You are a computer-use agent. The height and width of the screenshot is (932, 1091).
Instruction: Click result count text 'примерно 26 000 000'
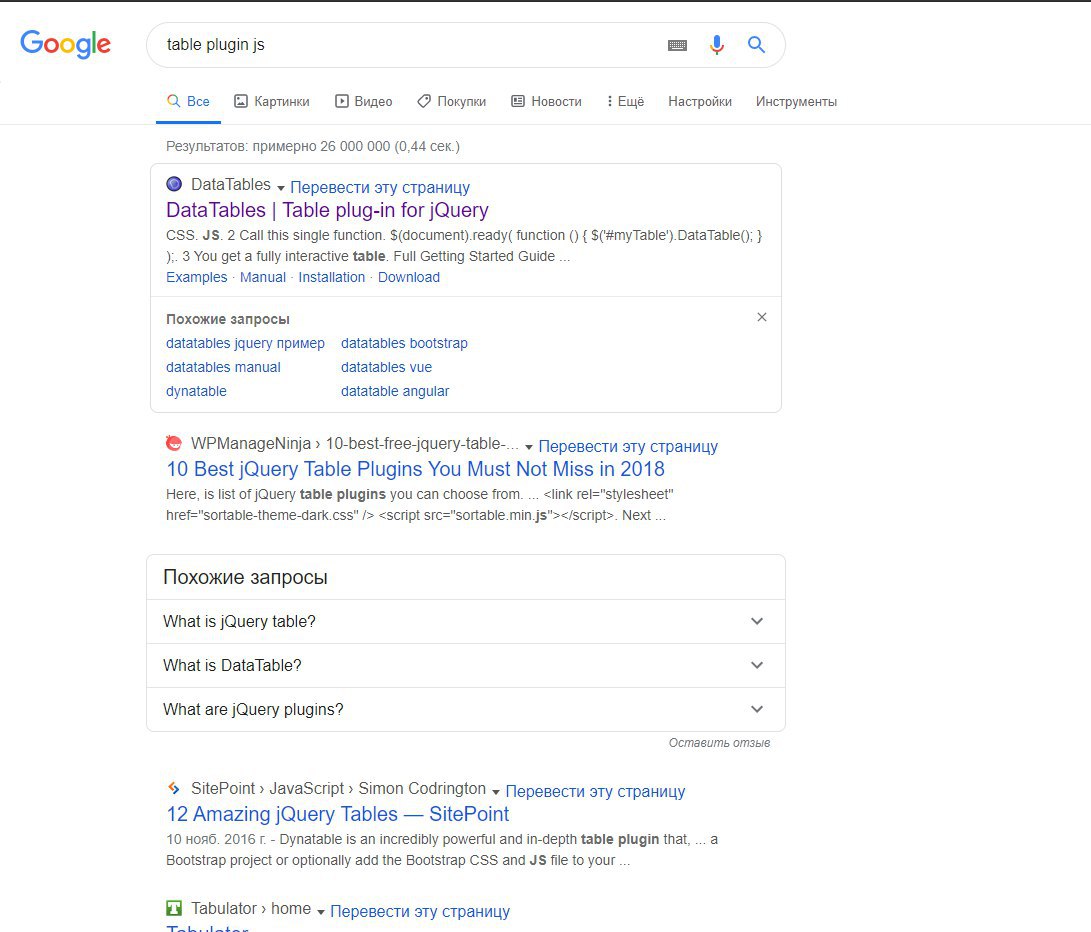tap(321, 146)
